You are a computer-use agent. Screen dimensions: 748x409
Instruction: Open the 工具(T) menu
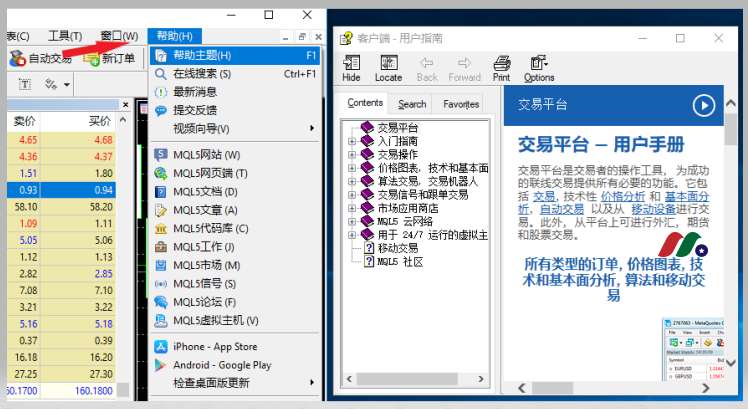65,36
